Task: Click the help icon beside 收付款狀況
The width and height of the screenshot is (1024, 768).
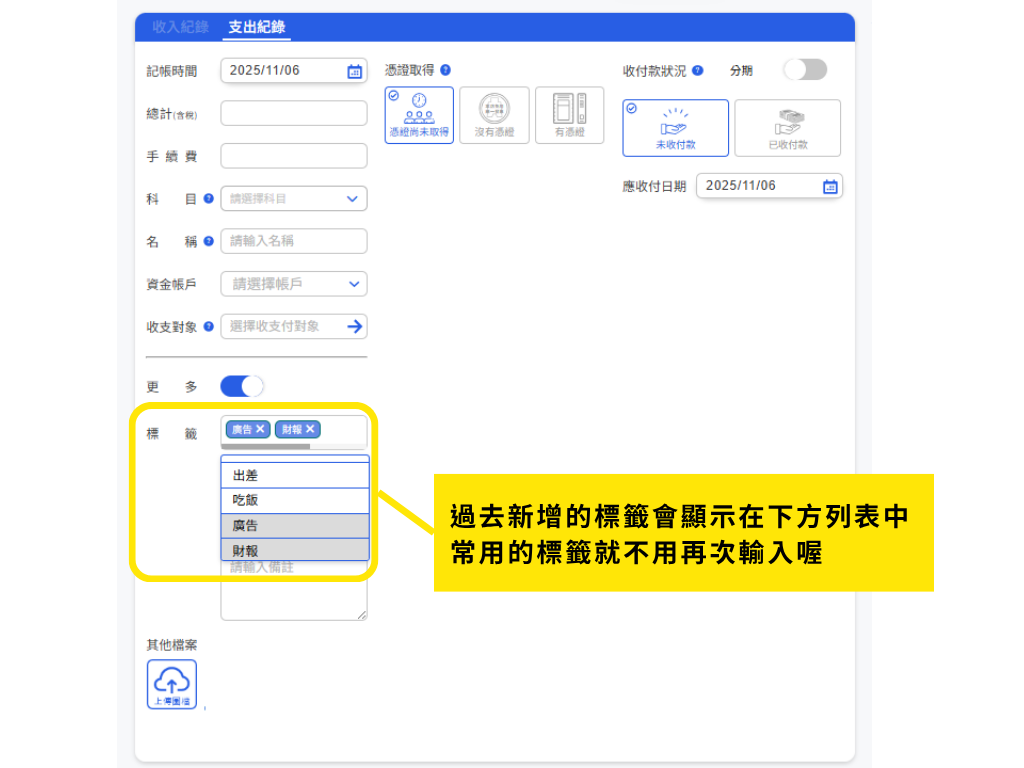Action: [698, 71]
